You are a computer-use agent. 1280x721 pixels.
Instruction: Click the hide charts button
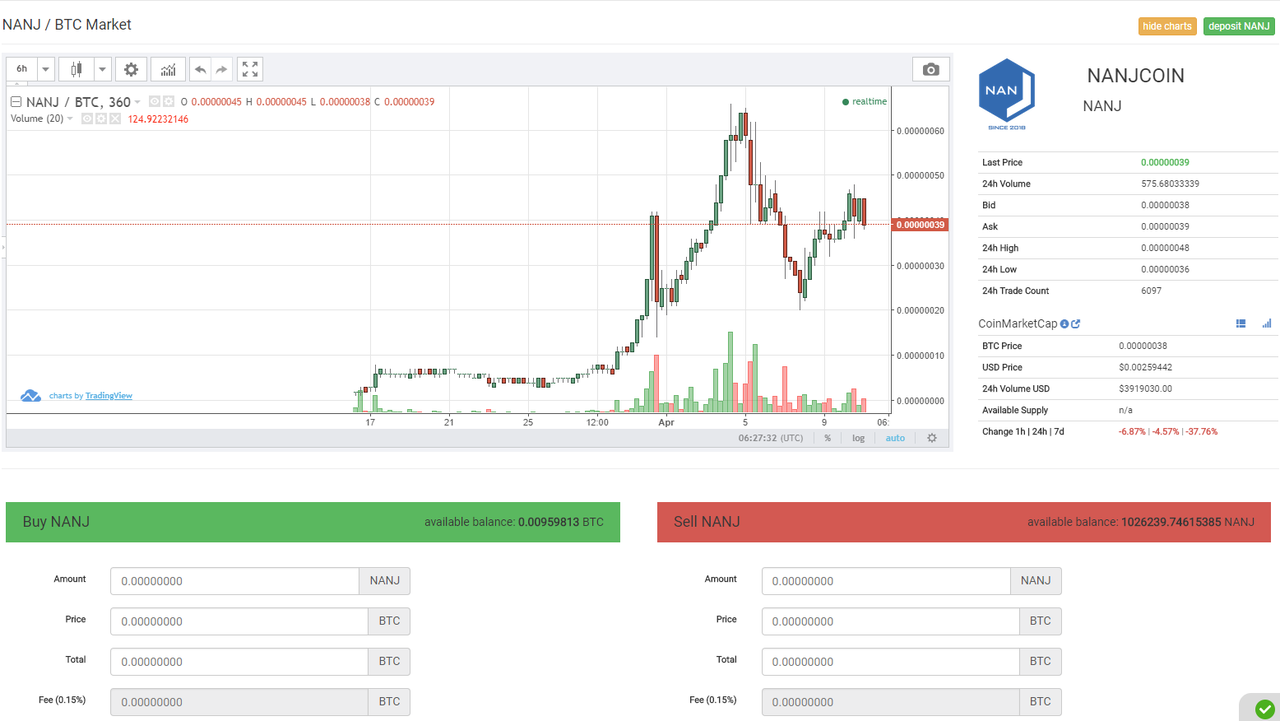coord(1167,26)
